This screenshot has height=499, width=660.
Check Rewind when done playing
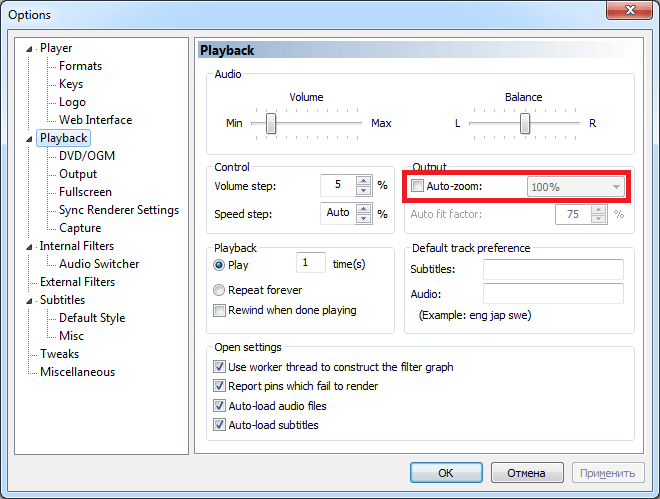[x=220, y=310]
